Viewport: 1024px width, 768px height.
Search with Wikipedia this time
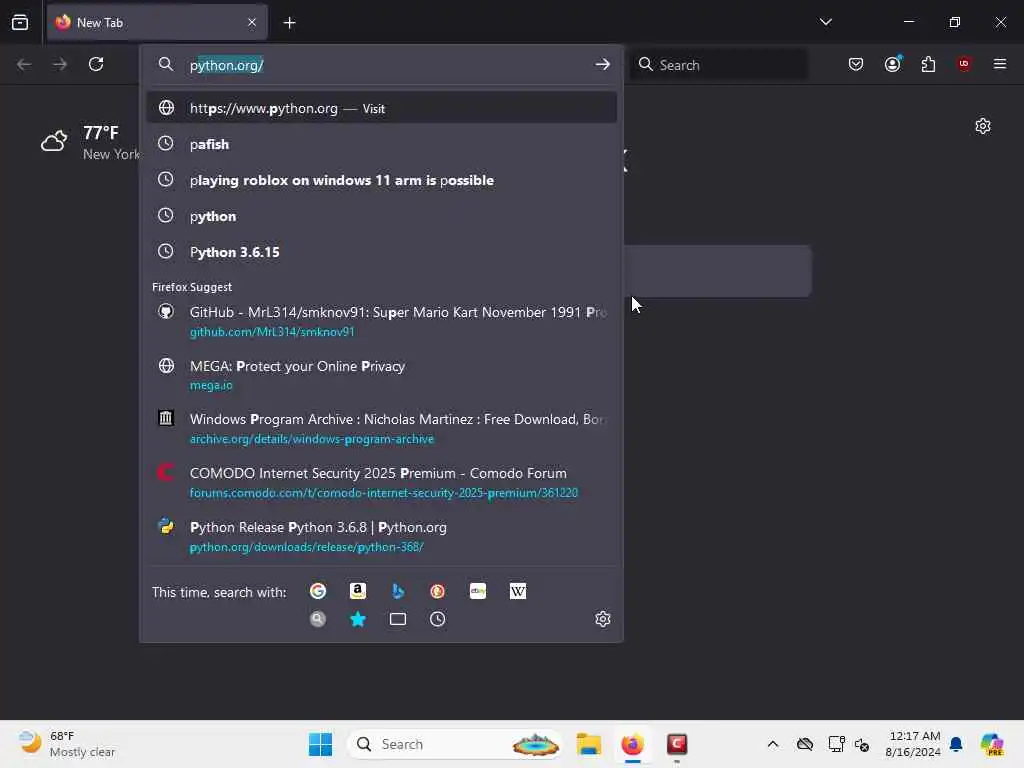click(518, 591)
